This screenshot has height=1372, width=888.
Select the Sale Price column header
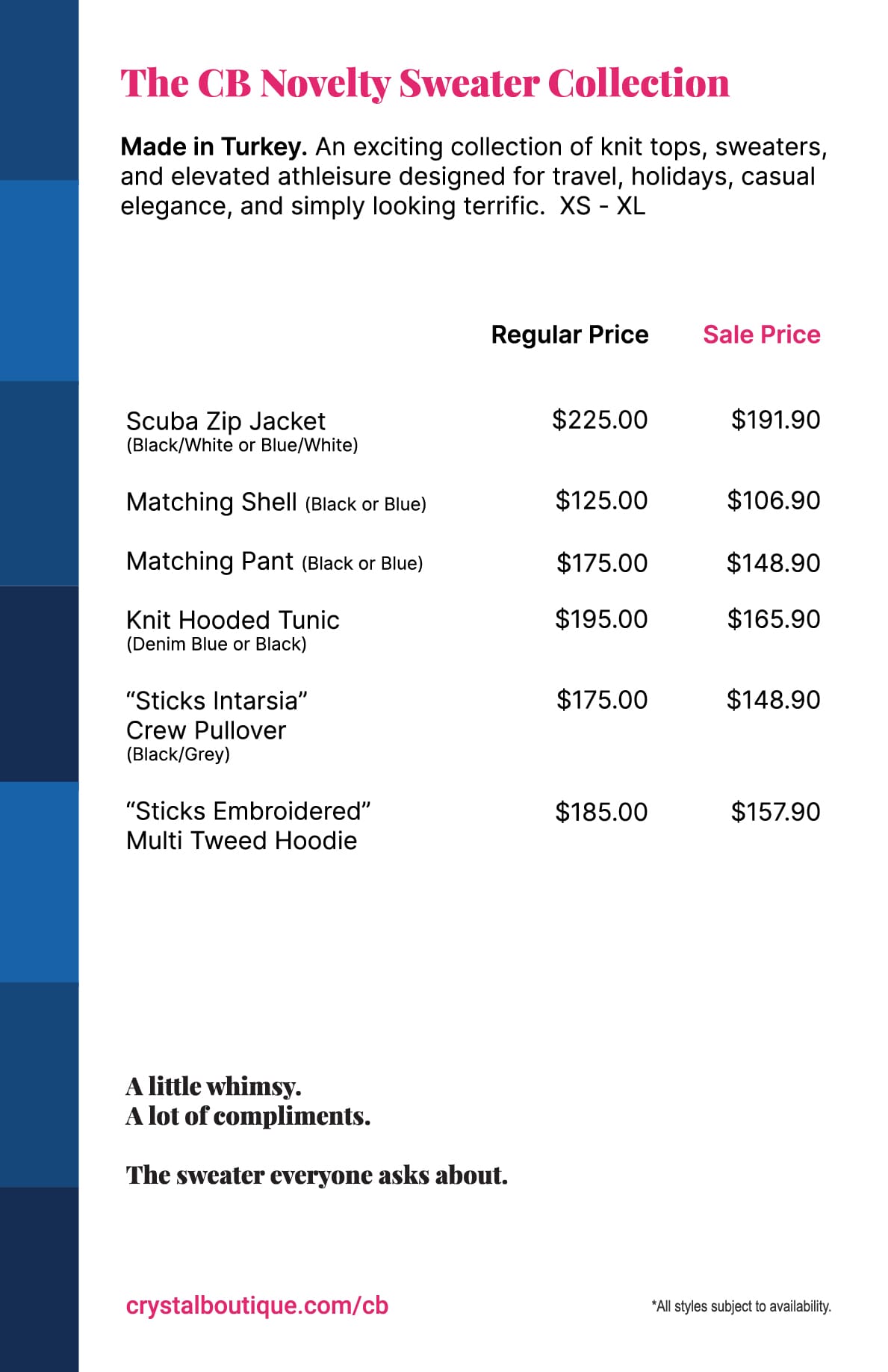[x=761, y=335]
